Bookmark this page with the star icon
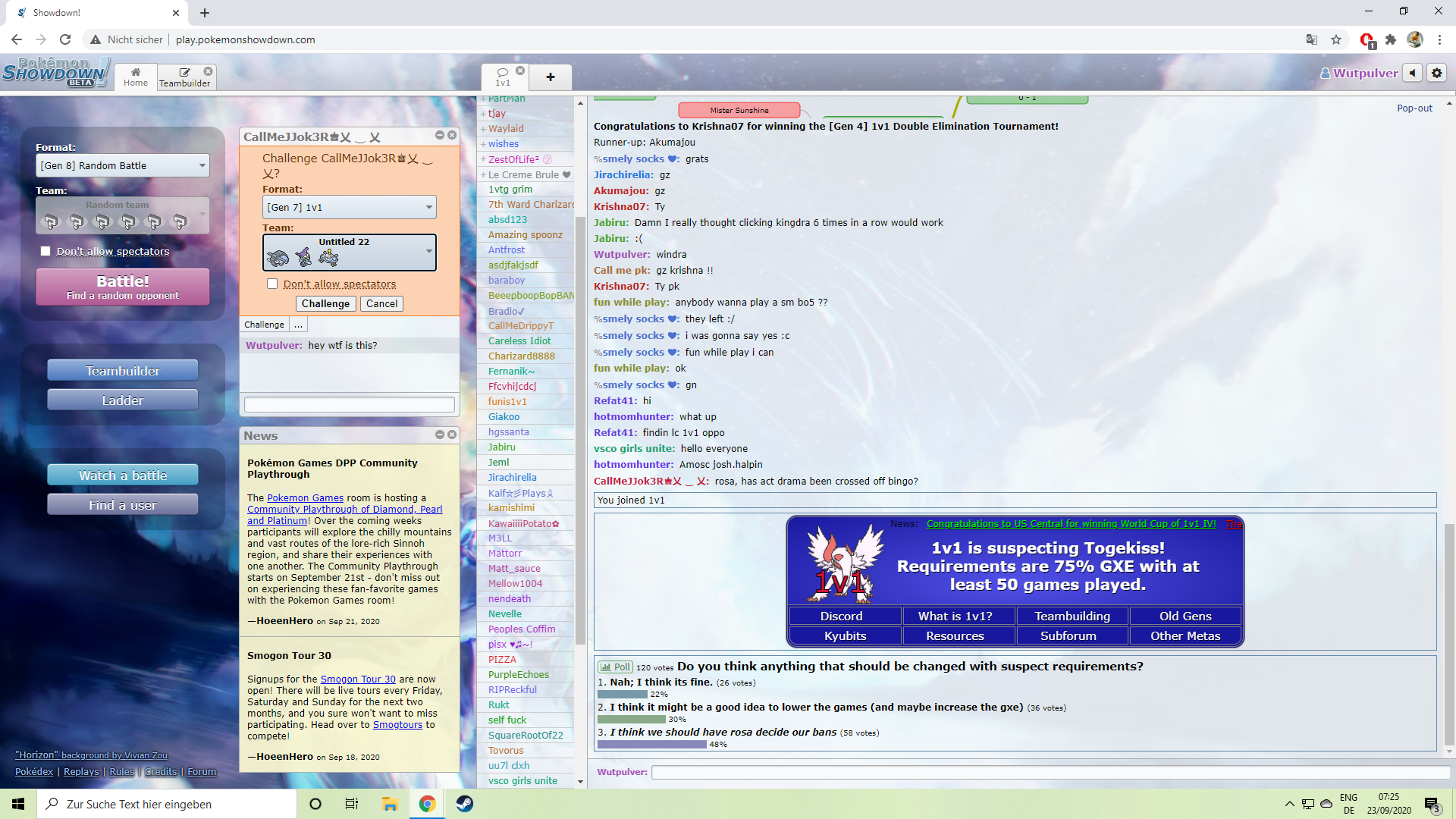The width and height of the screenshot is (1456, 819). point(1336,39)
